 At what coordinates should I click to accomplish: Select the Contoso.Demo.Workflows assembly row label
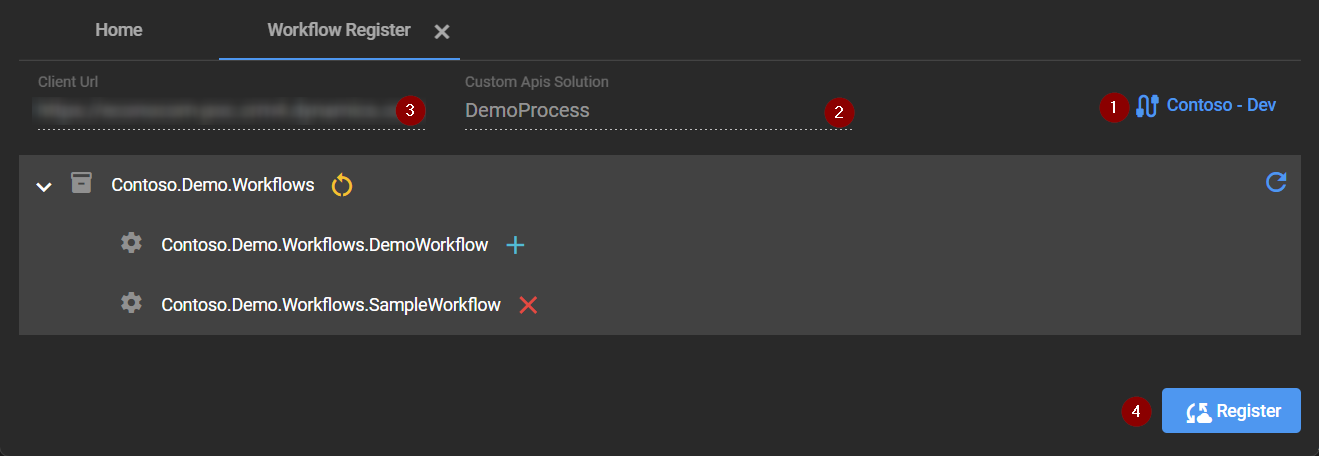click(213, 185)
